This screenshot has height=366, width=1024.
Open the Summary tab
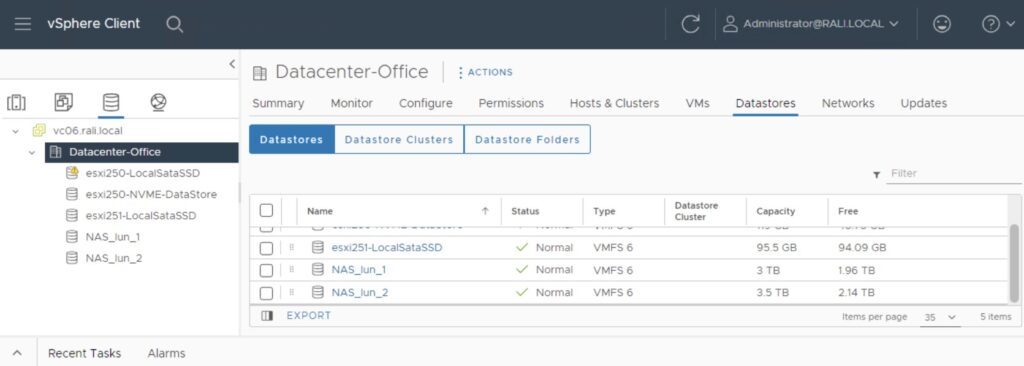pos(278,103)
